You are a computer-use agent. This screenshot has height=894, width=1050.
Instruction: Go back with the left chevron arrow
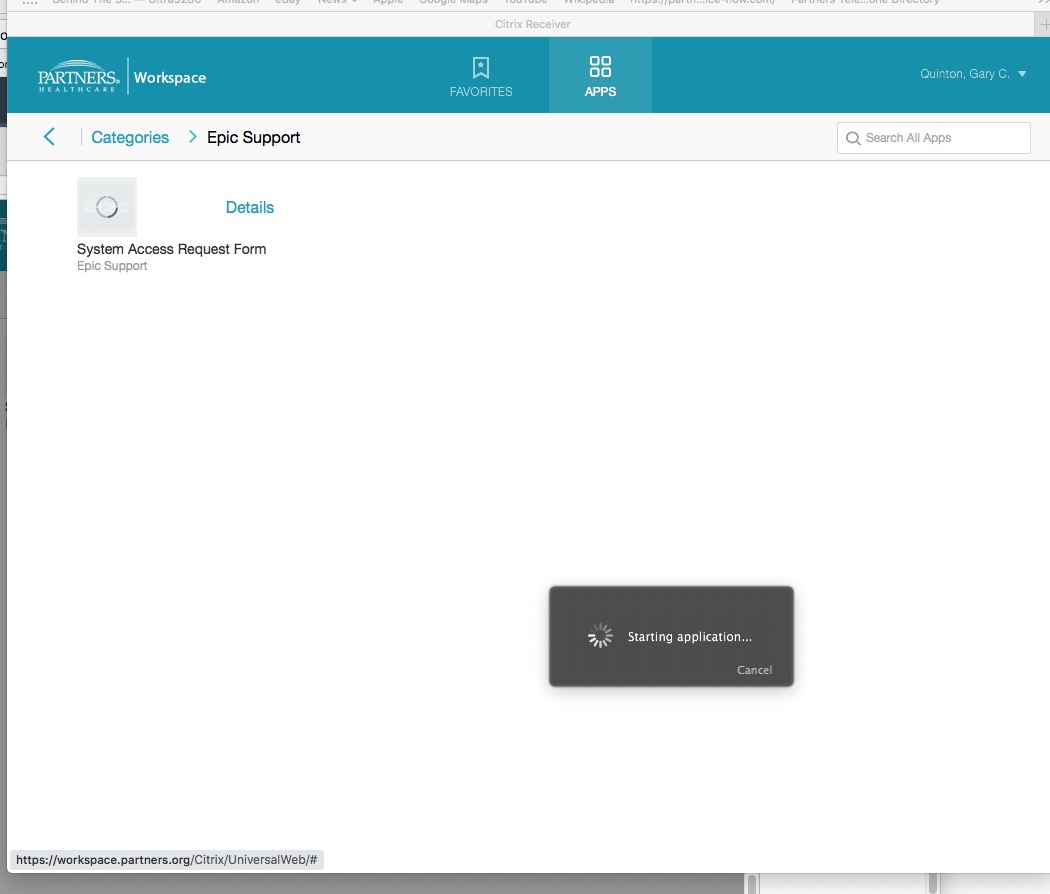[x=49, y=137]
